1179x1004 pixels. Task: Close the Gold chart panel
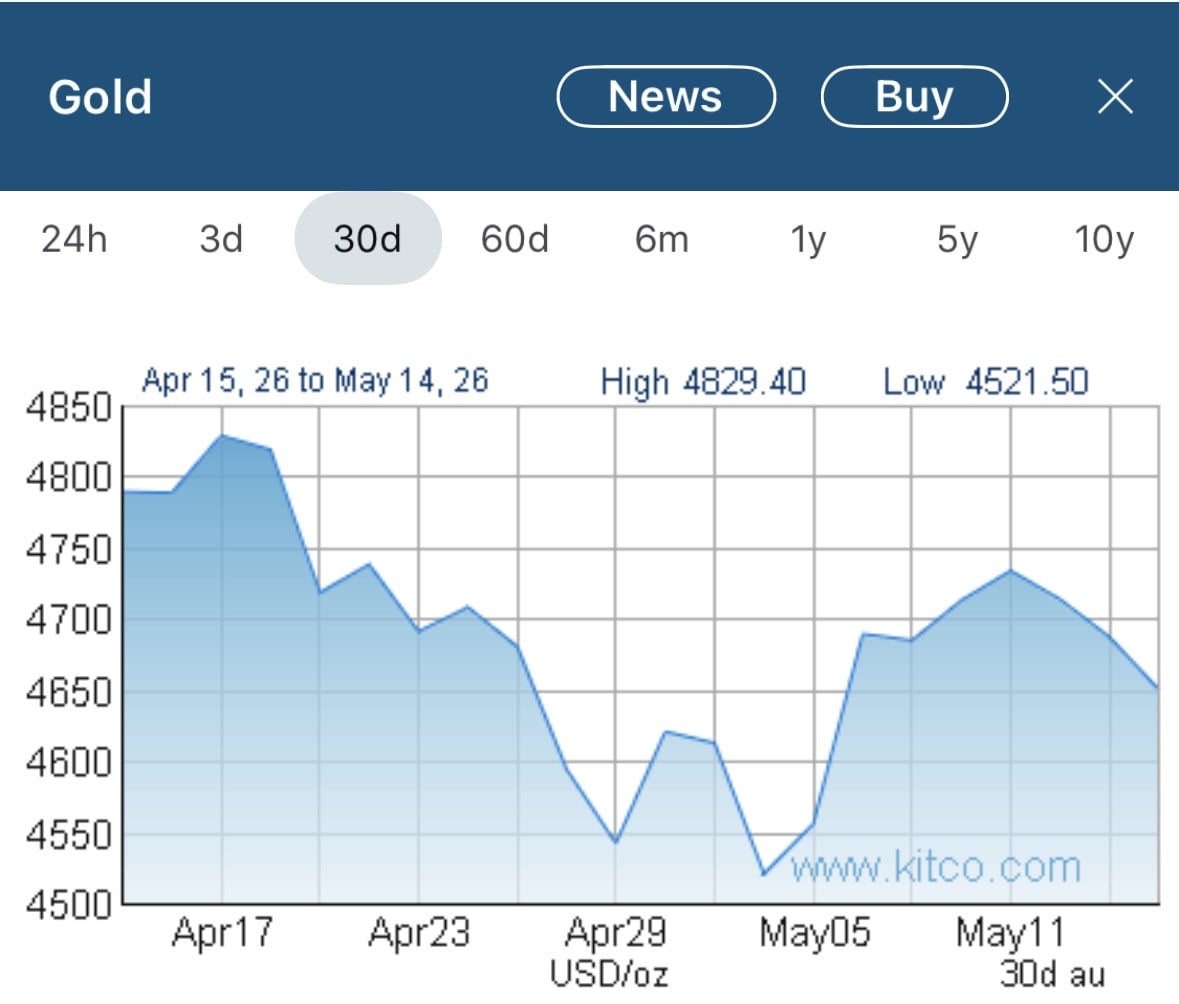[1115, 97]
